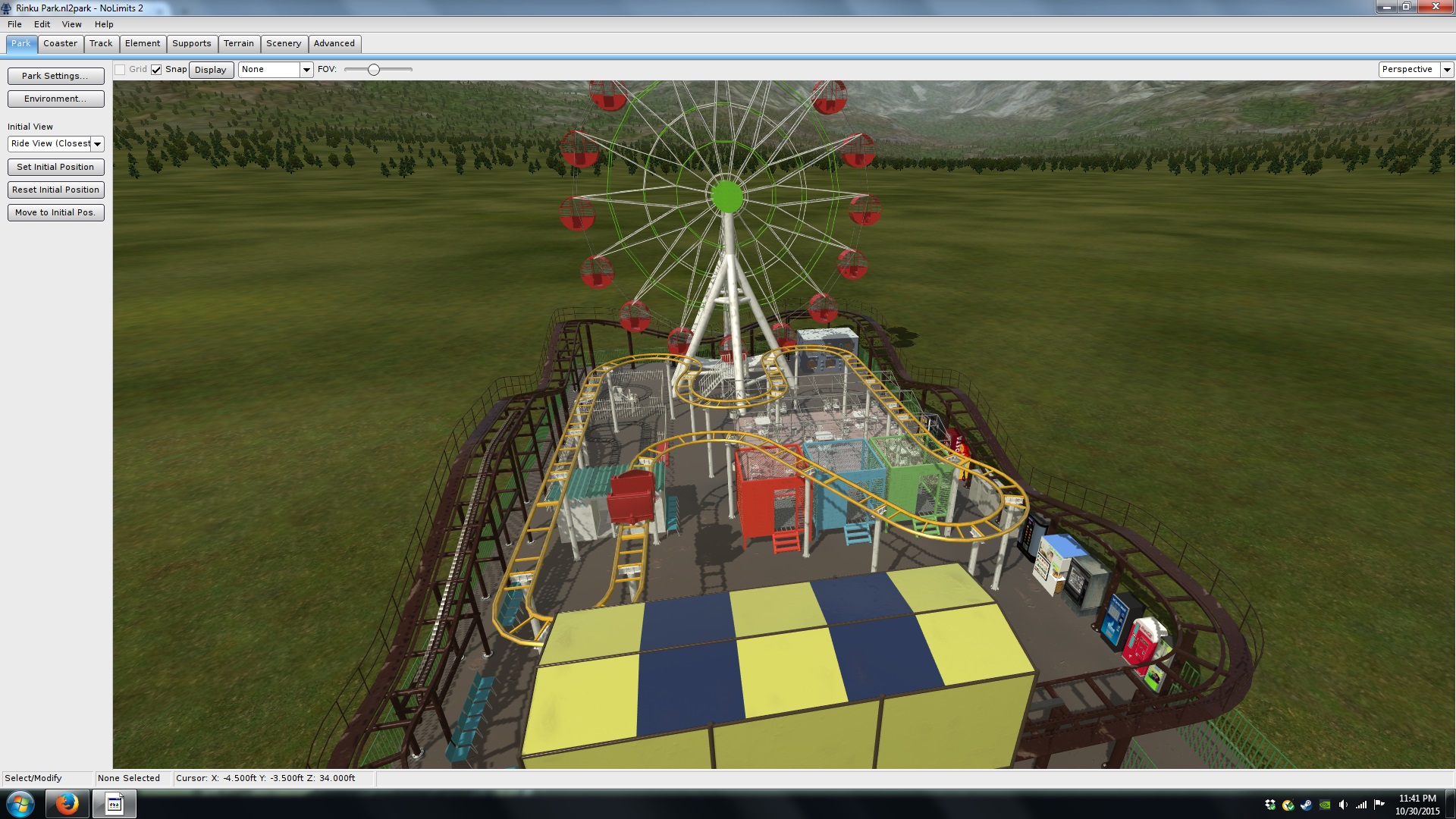1456x819 pixels.
Task: Click the taskbar clock
Action: point(1417,805)
